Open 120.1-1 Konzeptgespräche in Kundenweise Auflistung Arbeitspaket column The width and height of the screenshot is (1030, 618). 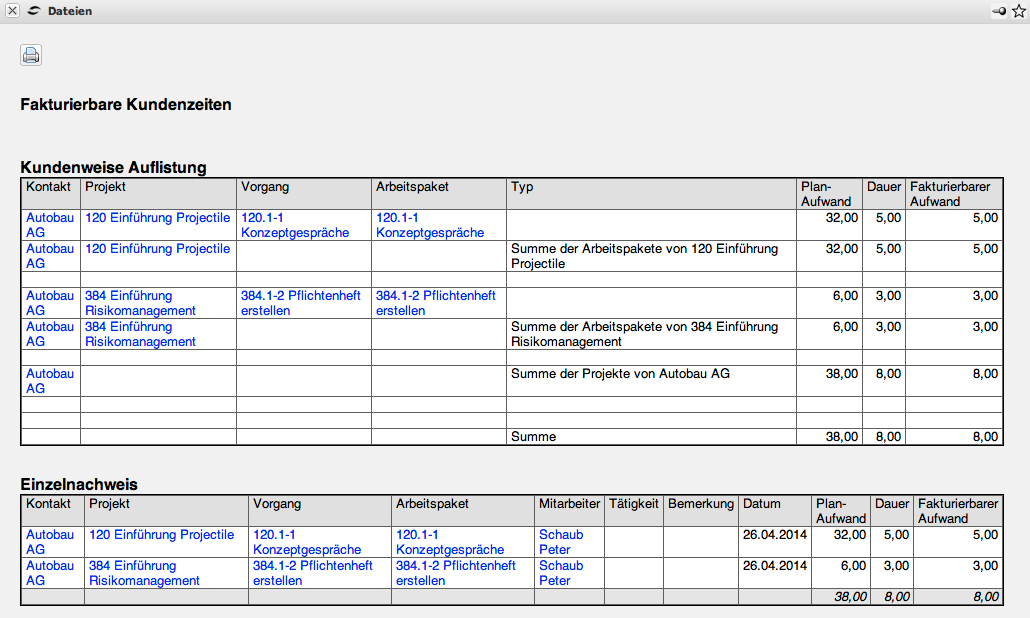click(430, 225)
